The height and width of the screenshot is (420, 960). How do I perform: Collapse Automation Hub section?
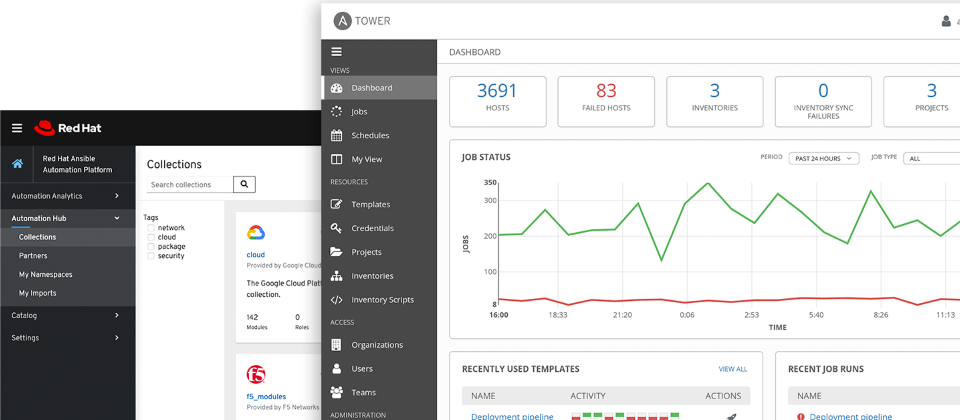pyautogui.click(x=67, y=218)
